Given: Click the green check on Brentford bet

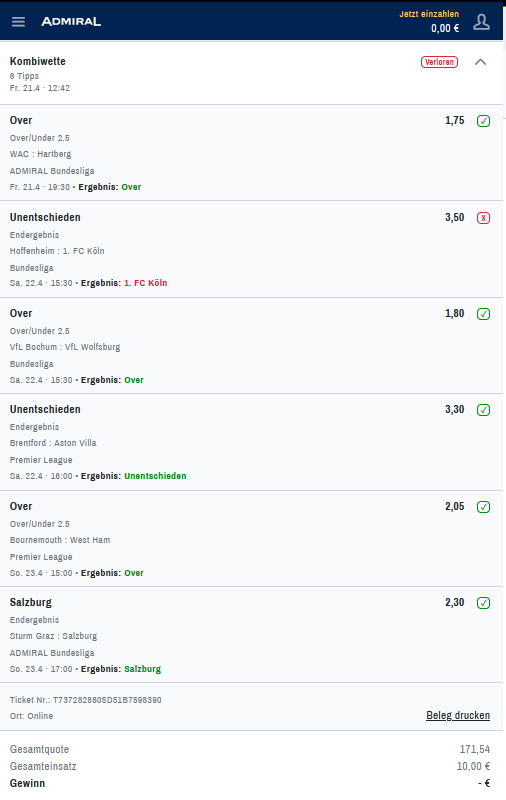Looking at the screenshot, I should (x=484, y=410).
